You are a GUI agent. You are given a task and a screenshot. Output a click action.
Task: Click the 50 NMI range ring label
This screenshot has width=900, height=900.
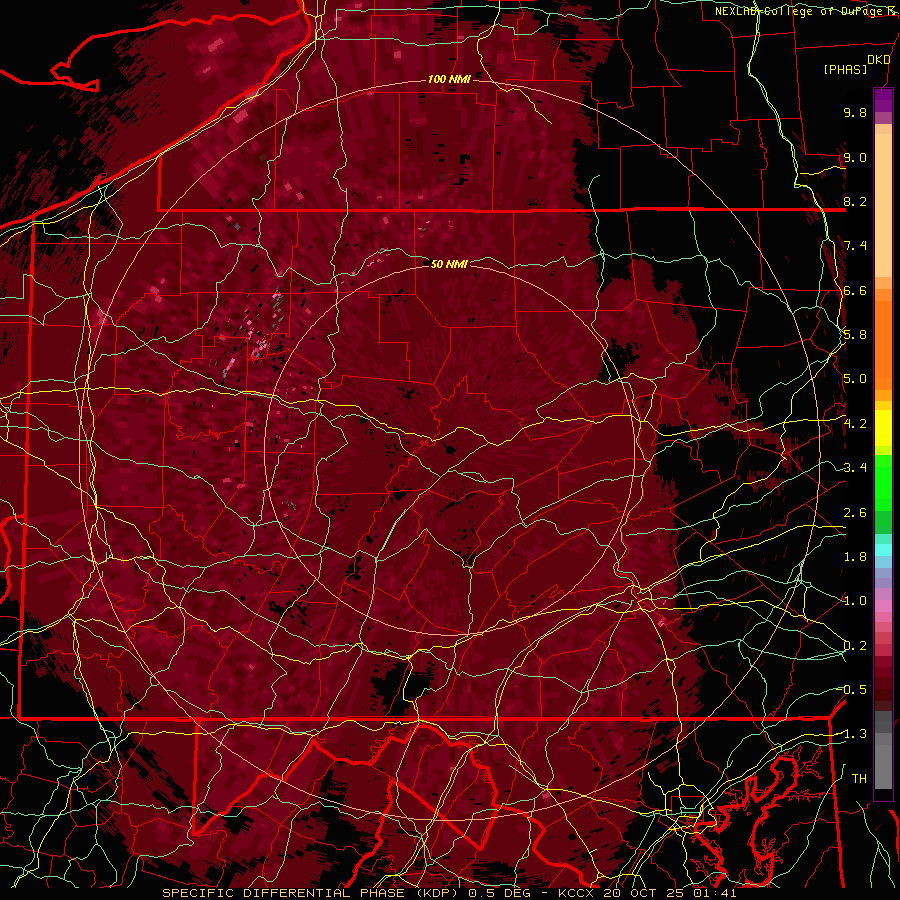point(449,264)
